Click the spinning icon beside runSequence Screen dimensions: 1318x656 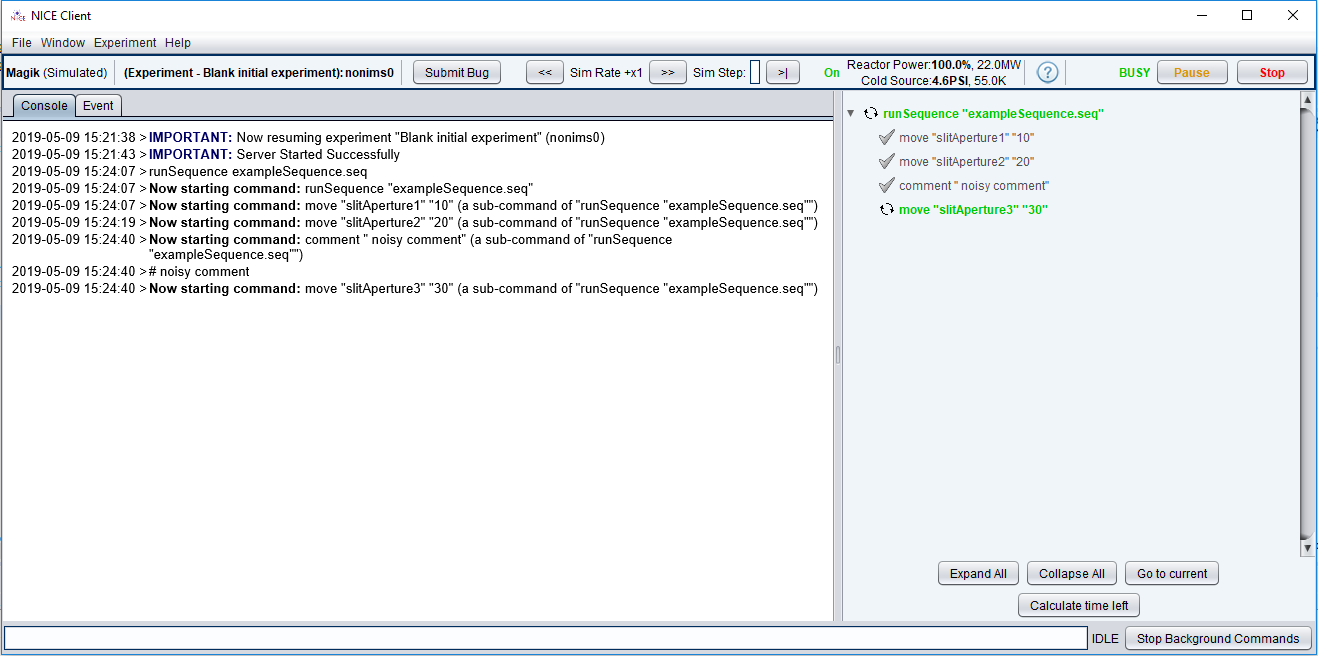coord(870,114)
